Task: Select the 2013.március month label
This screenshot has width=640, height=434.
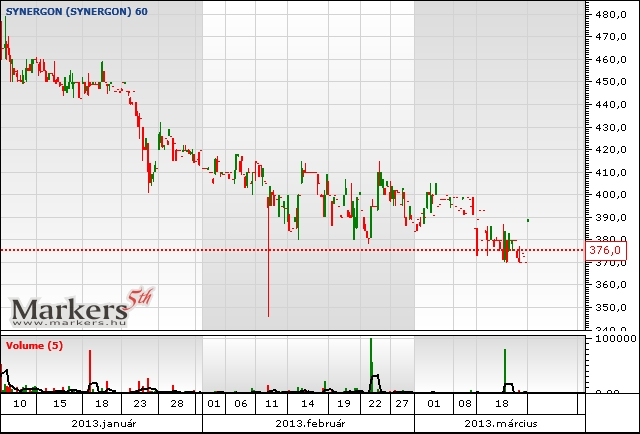Action: (x=501, y=423)
